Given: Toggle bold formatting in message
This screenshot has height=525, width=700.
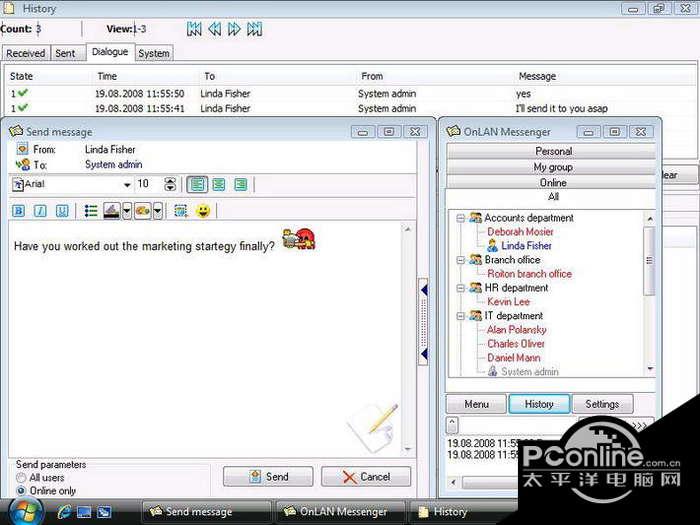Looking at the screenshot, I should click(x=19, y=211).
